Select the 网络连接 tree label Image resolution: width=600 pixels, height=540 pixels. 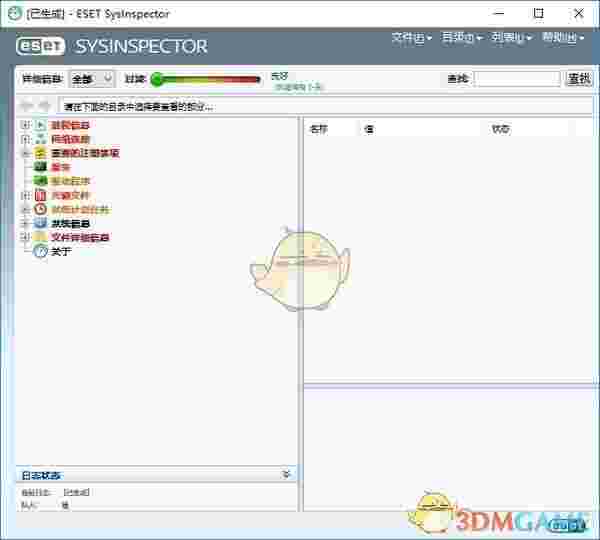pyautogui.click(x=70, y=139)
